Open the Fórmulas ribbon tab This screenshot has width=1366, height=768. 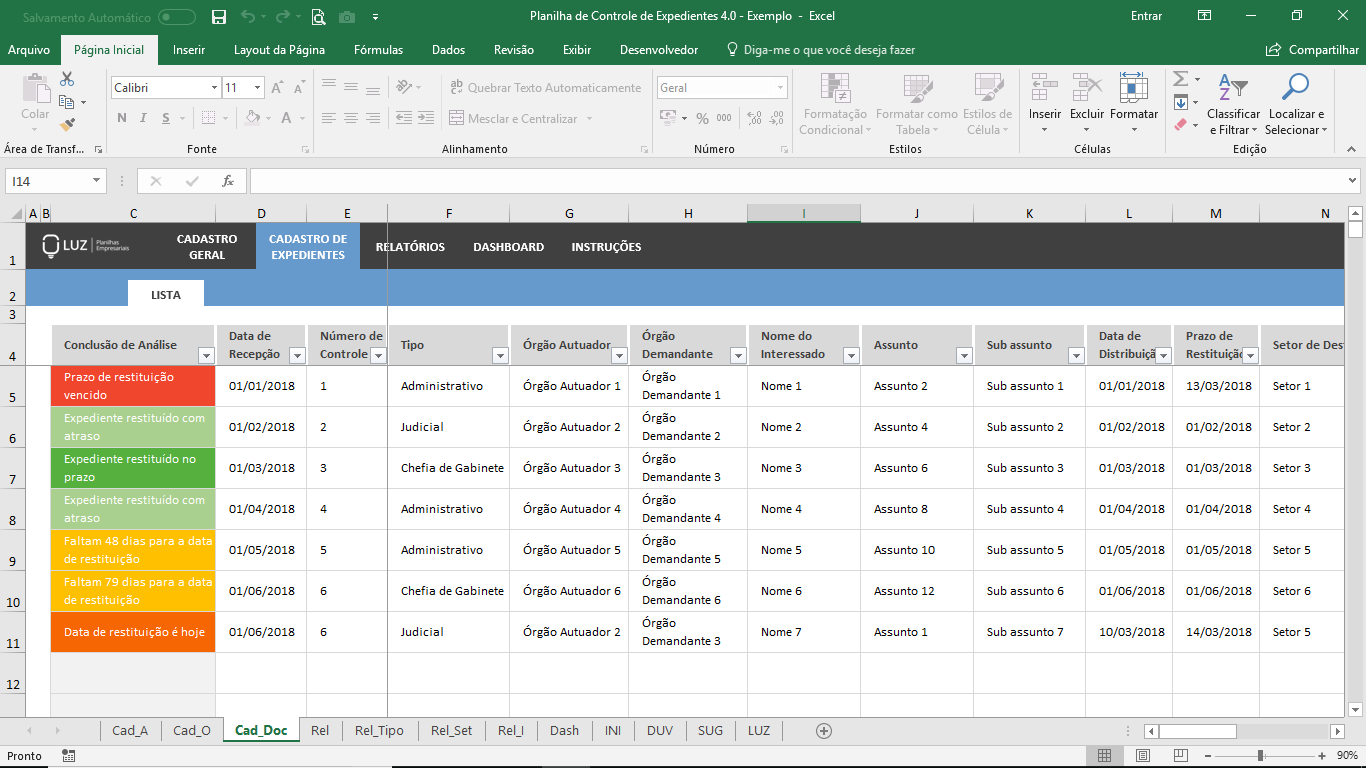[x=378, y=50]
